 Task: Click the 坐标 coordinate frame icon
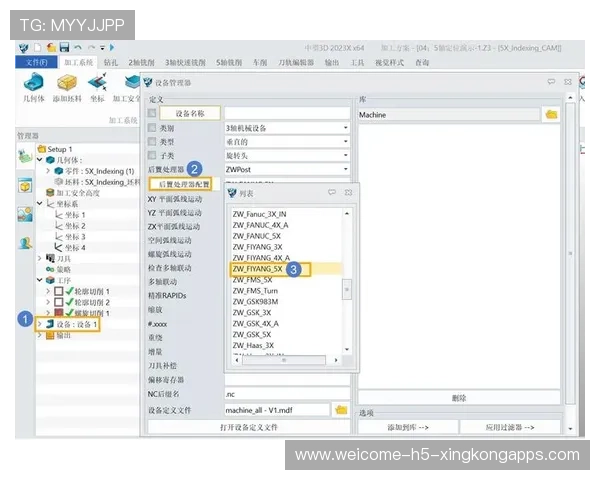tap(97, 84)
